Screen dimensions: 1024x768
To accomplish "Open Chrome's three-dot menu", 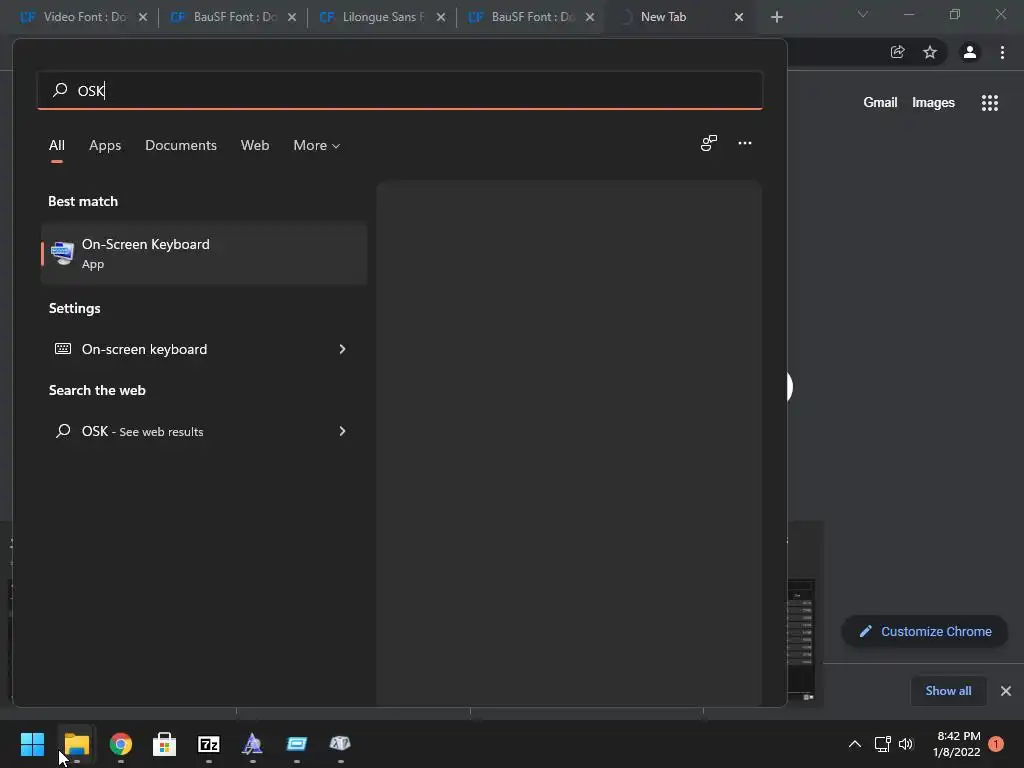I will 1002,52.
